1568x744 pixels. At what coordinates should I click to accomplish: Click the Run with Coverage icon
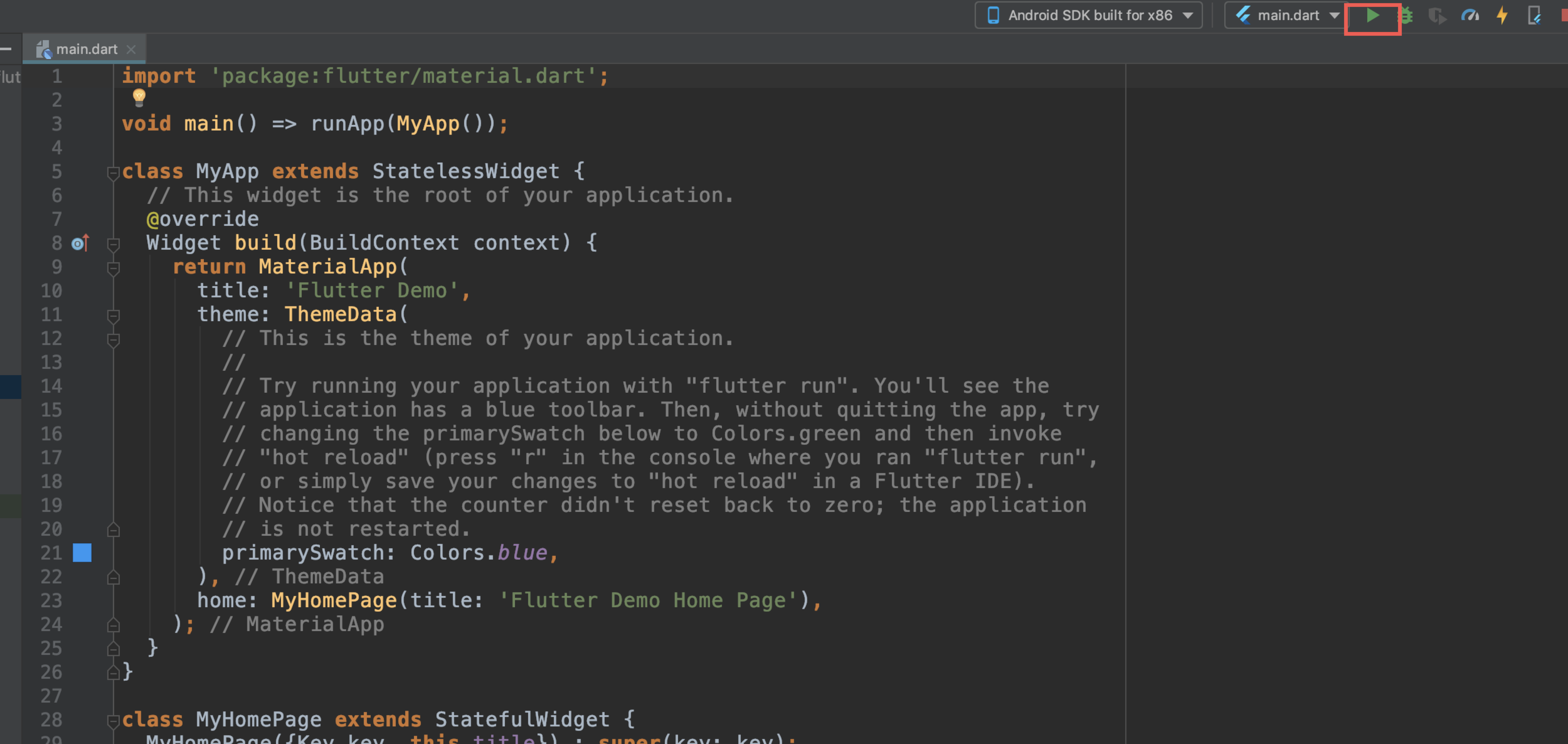click(1437, 16)
